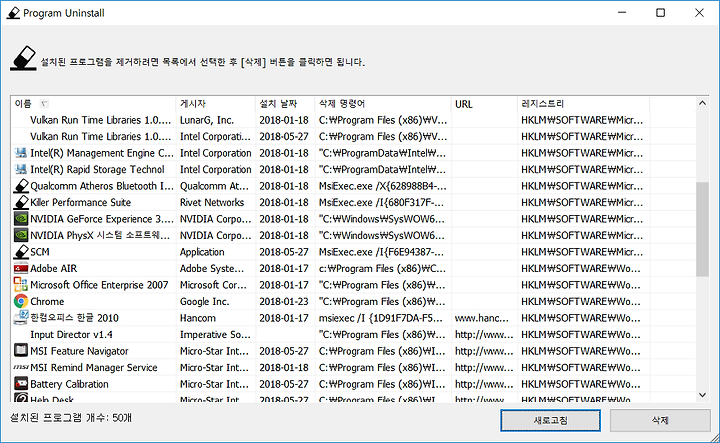Viewport: 720px width, 443px height.
Task: Click the Battery Calibration icon
Action: [x=21, y=383]
